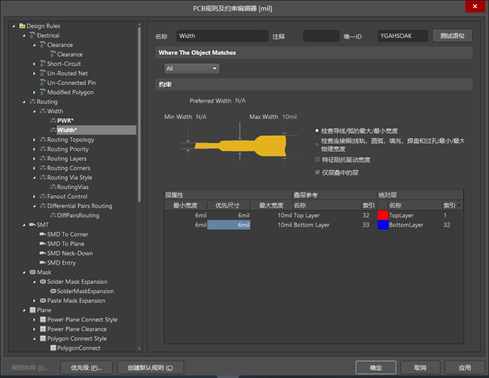Click the PWR width rule icon
Viewport: 489px width, 378px height.
tap(53, 120)
